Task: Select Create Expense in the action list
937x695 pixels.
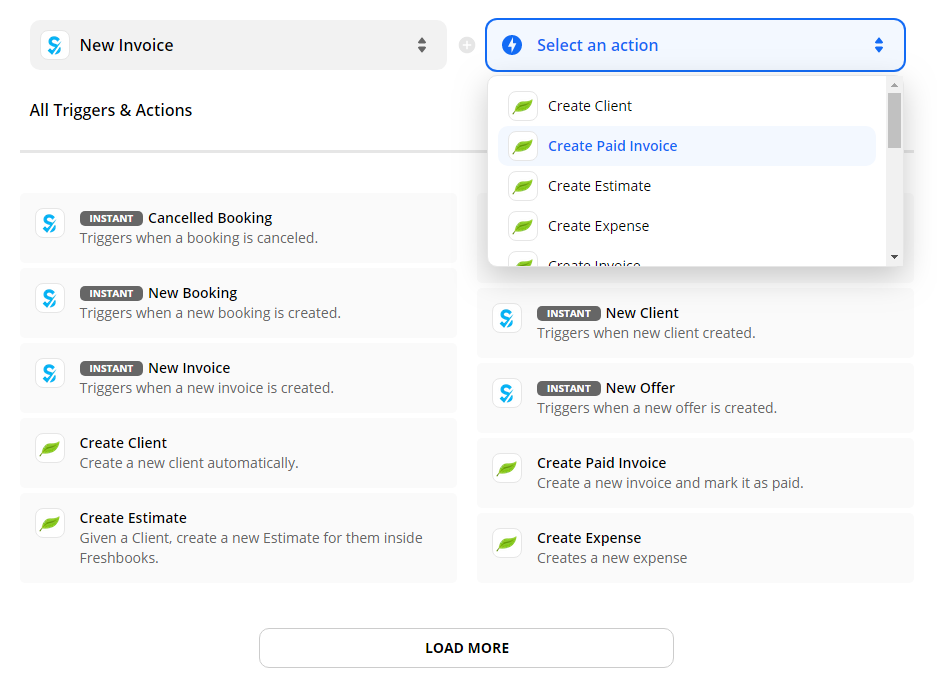Action: click(x=598, y=226)
